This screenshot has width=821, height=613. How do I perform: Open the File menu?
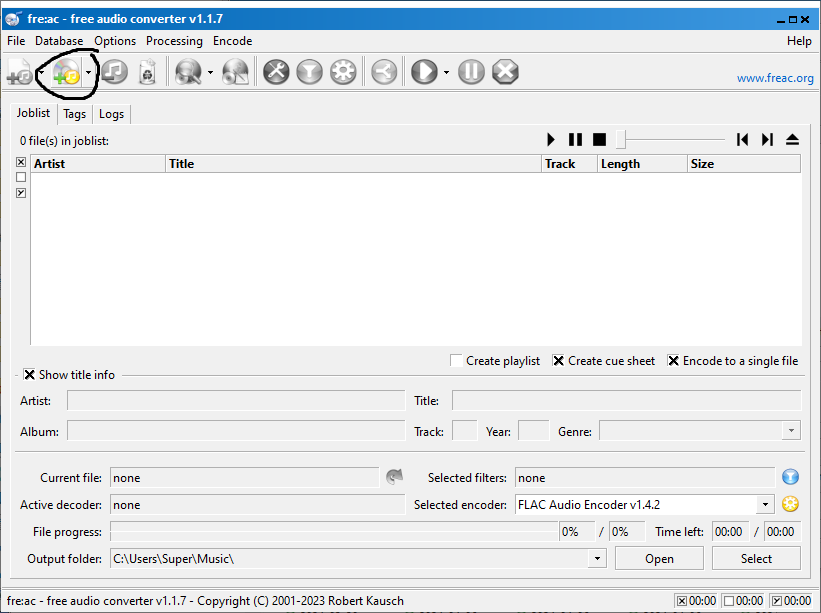coord(16,41)
